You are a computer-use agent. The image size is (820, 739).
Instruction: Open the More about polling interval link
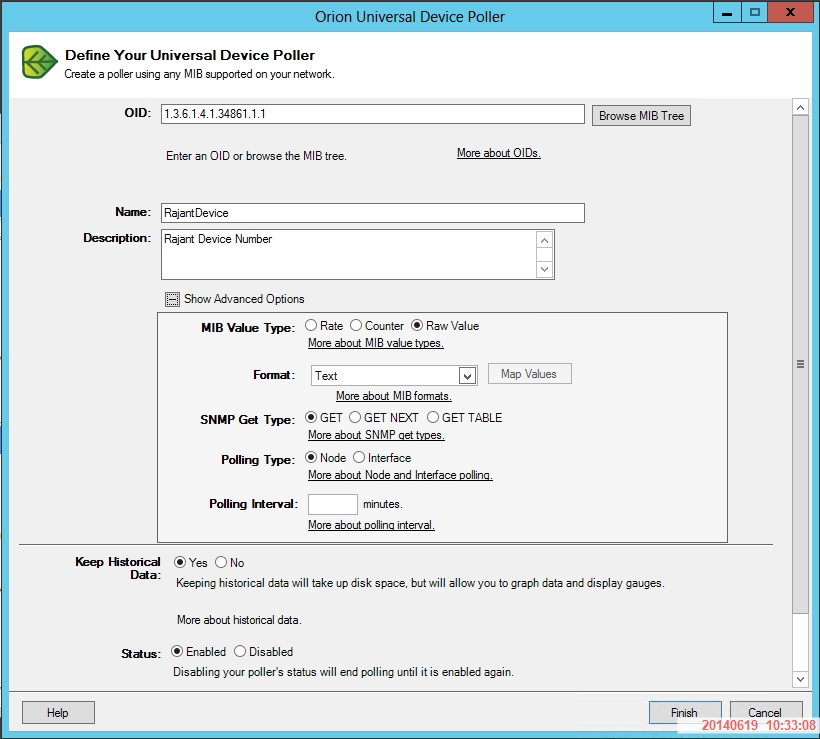point(371,525)
